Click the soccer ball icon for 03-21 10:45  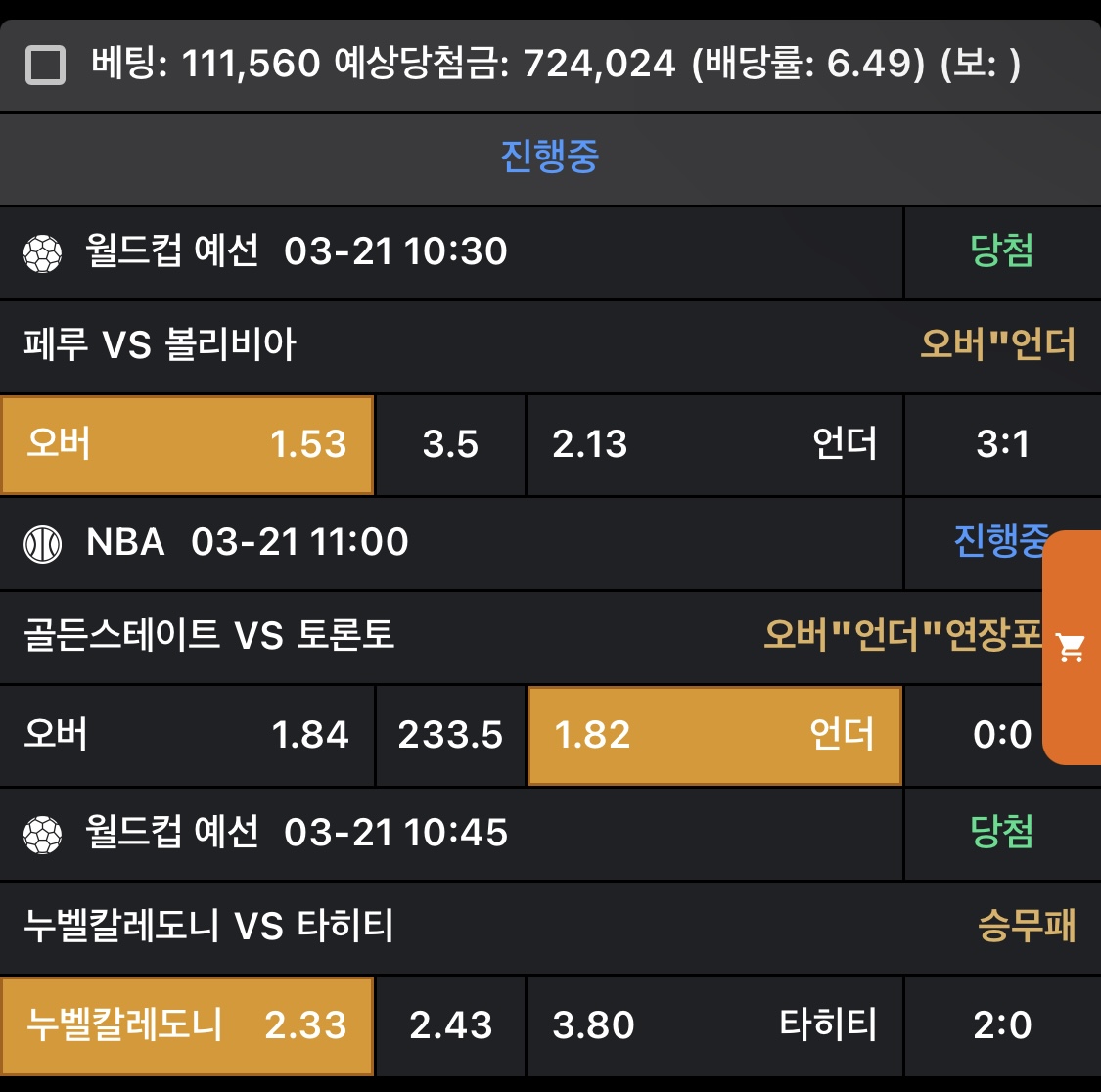coord(42,835)
